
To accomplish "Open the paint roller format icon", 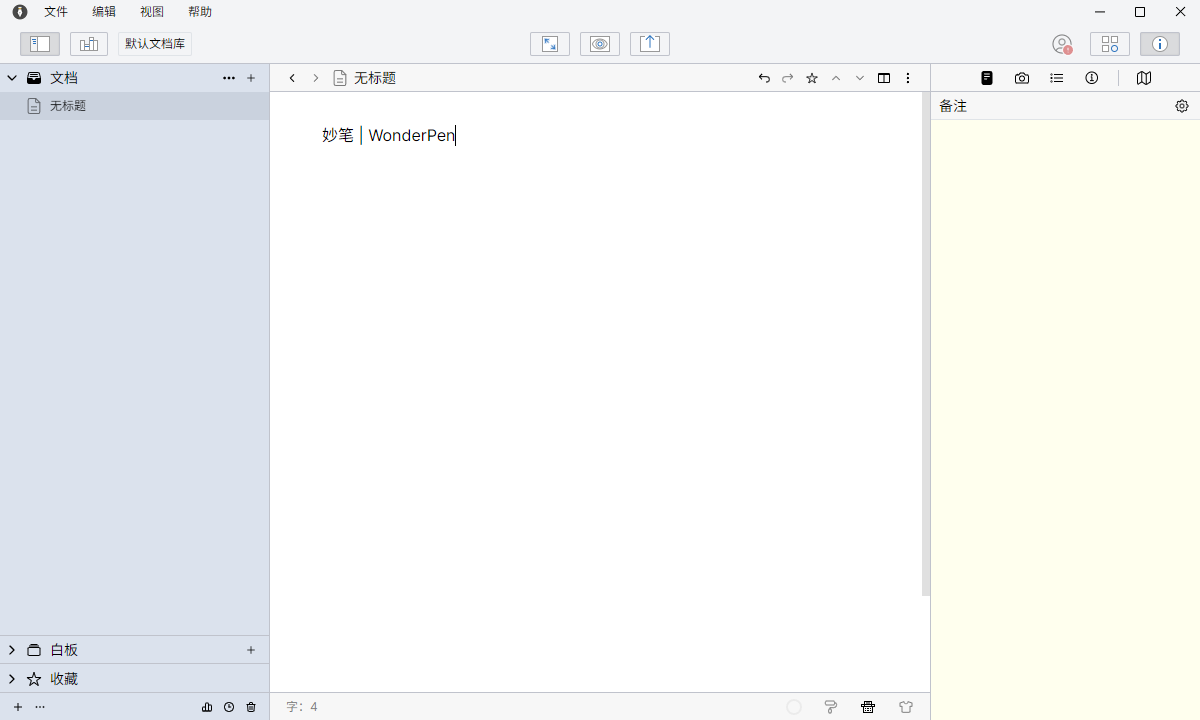I will [x=831, y=707].
